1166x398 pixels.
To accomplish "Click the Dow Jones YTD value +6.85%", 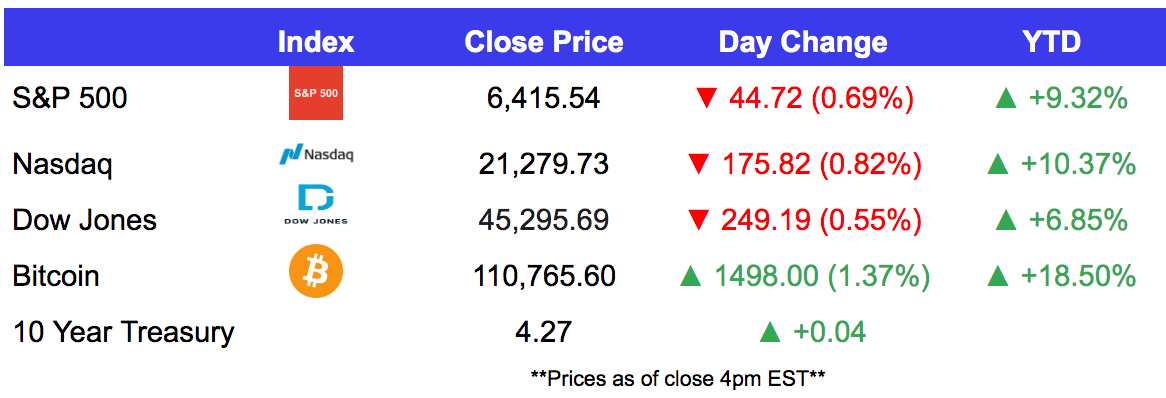I will (x=1075, y=220).
